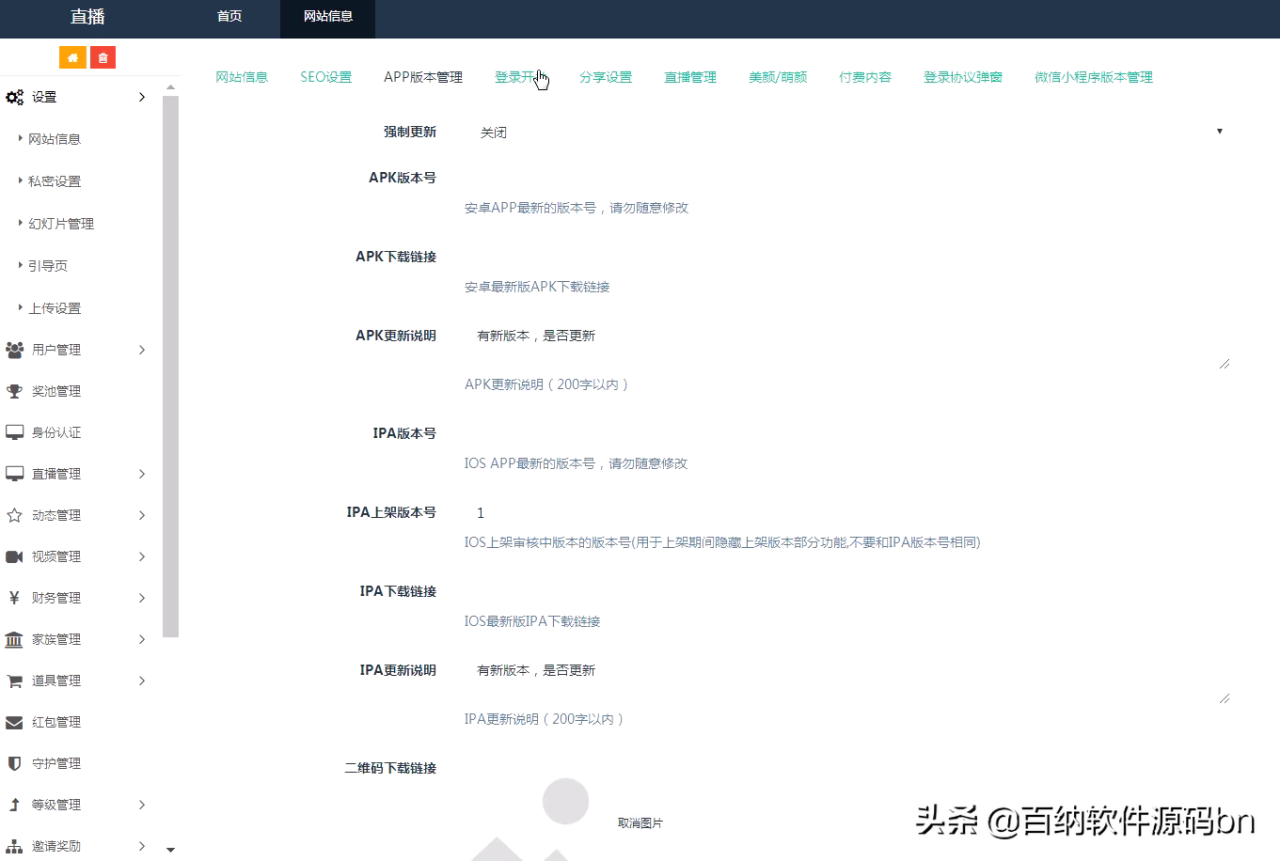This screenshot has height=861, width=1280.
Task: Open 私密设置 in the sidebar
Action: point(54,181)
